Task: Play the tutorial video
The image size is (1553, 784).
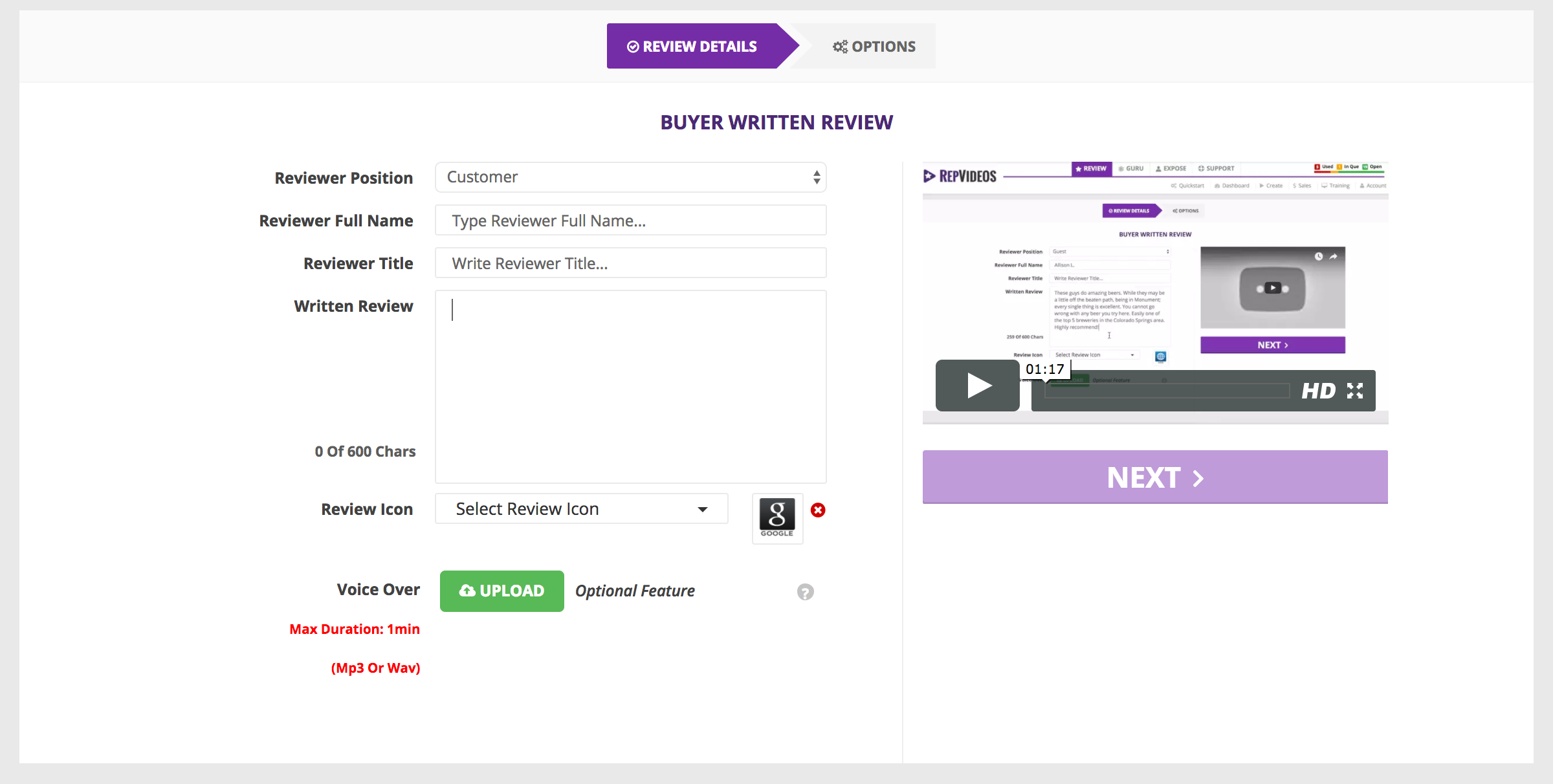Action: coord(978,386)
